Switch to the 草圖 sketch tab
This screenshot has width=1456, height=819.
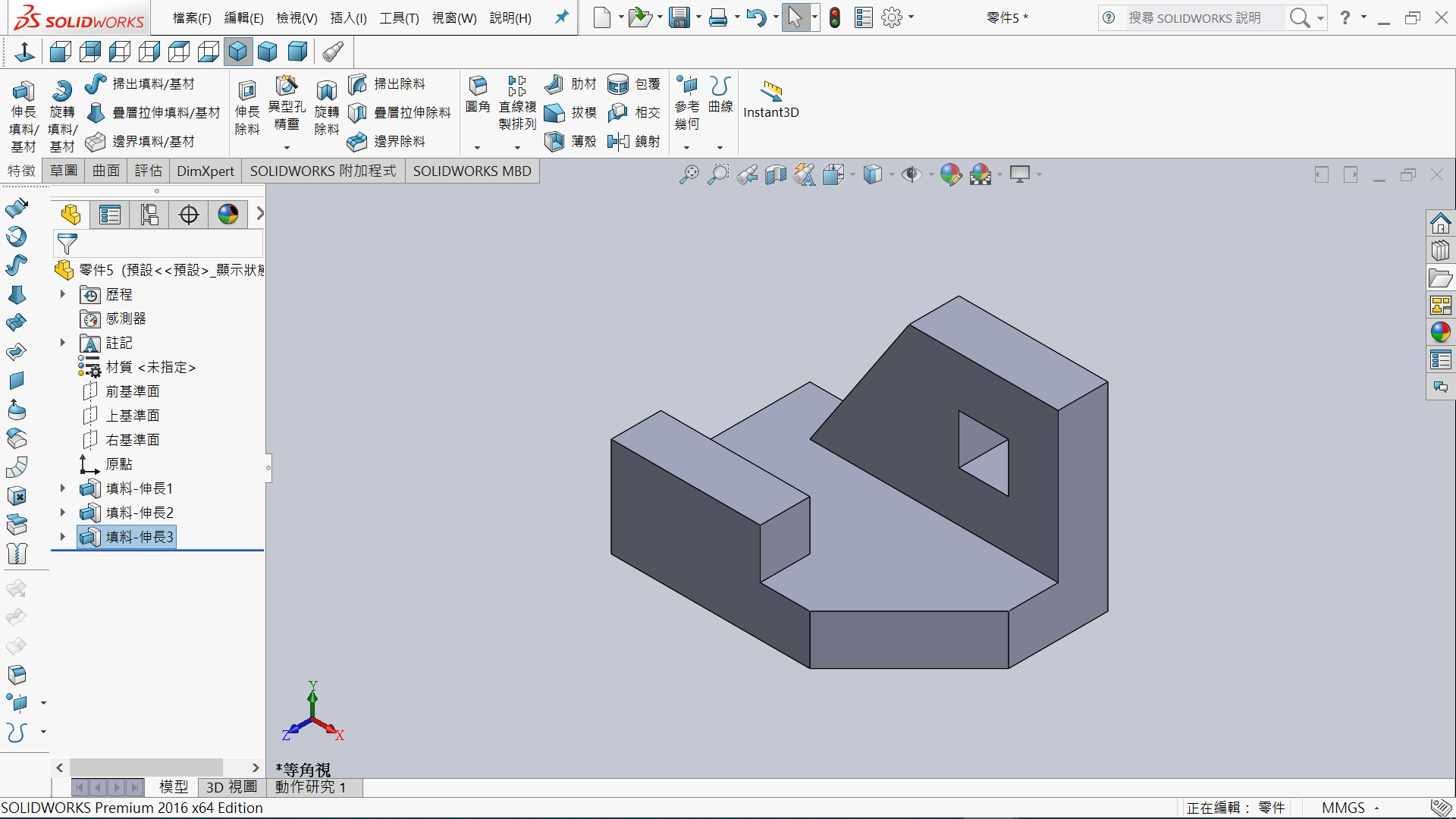[x=64, y=171]
